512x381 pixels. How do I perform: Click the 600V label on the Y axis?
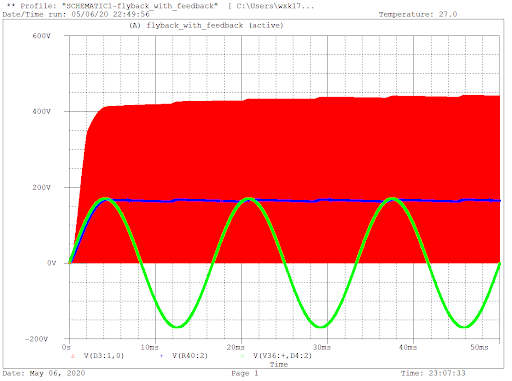[41, 36]
